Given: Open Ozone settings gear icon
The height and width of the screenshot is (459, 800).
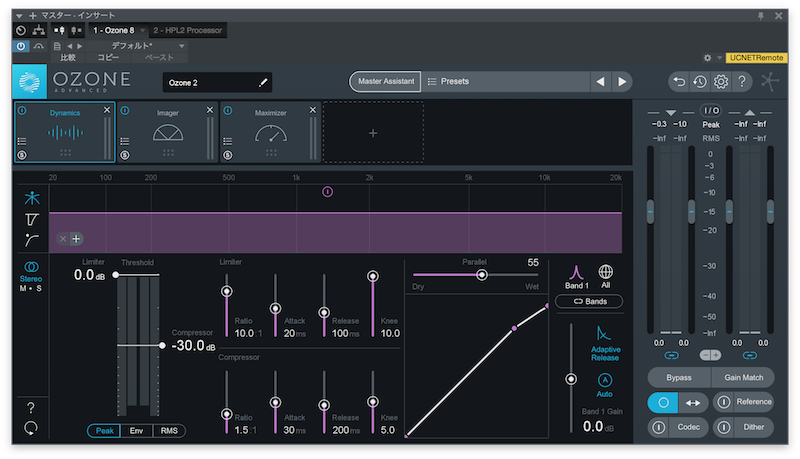Looking at the screenshot, I should [721, 82].
